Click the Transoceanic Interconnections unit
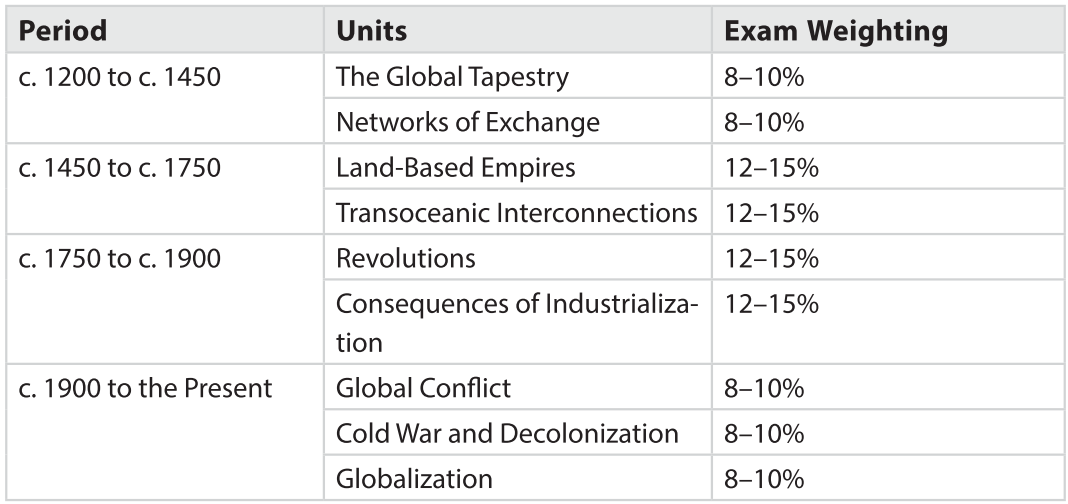 (516, 214)
